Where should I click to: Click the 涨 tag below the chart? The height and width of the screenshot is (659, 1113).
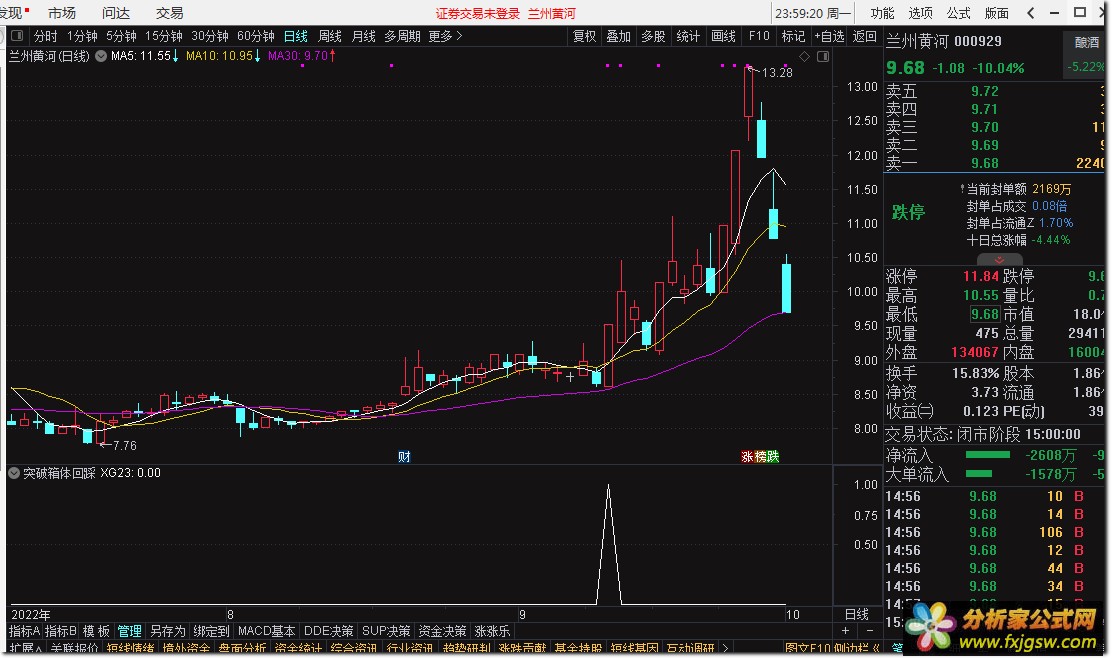(747, 457)
